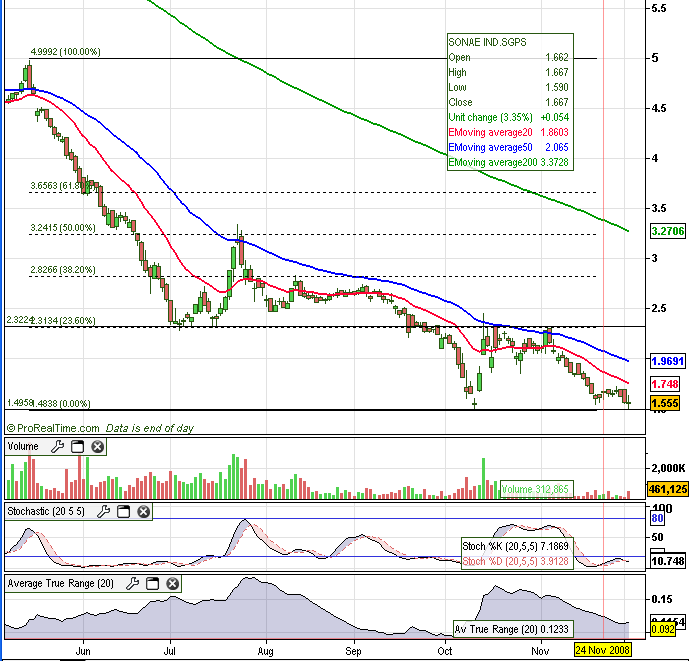Open Volume indicator settings wrench

click(57, 447)
